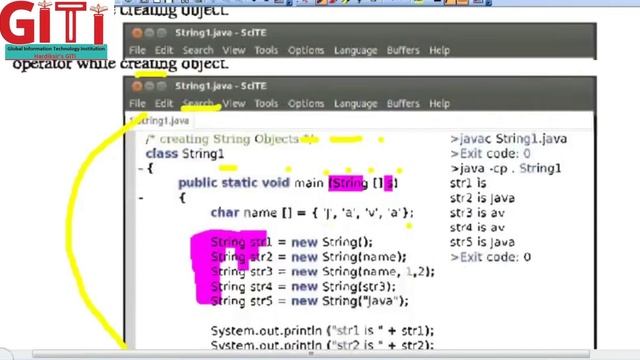The height and width of the screenshot is (360, 640).
Task: Click output line >java -cp . String1
Action: (506, 169)
